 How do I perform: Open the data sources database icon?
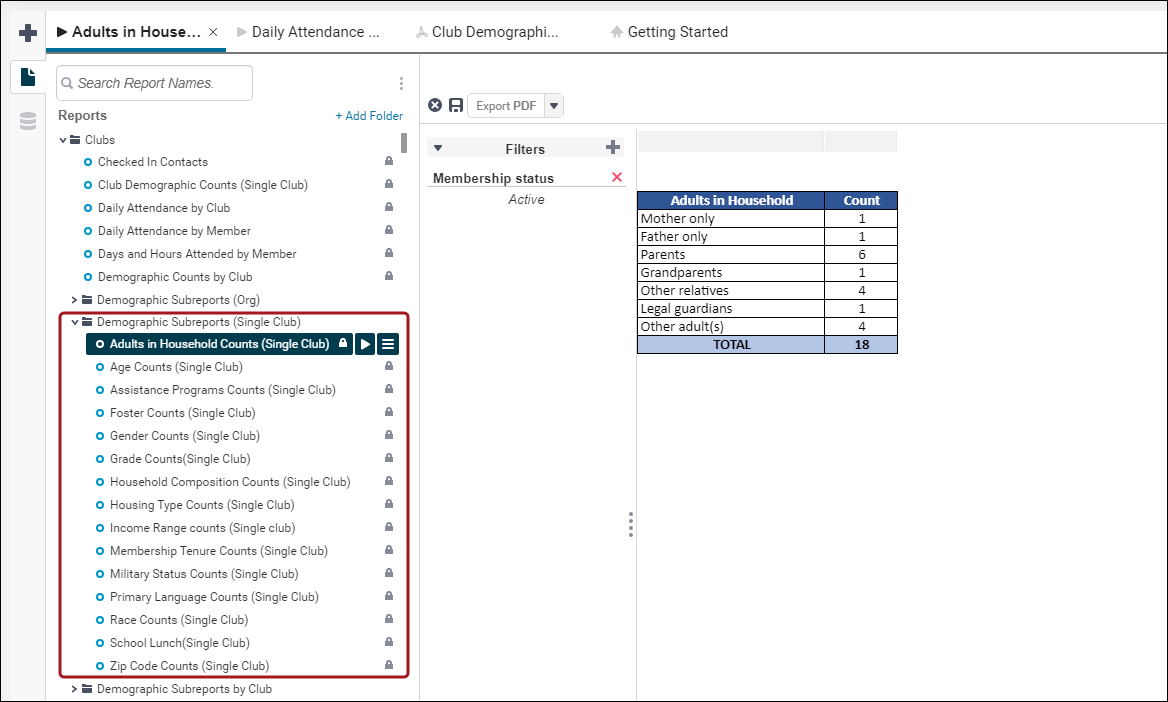click(28, 121)
